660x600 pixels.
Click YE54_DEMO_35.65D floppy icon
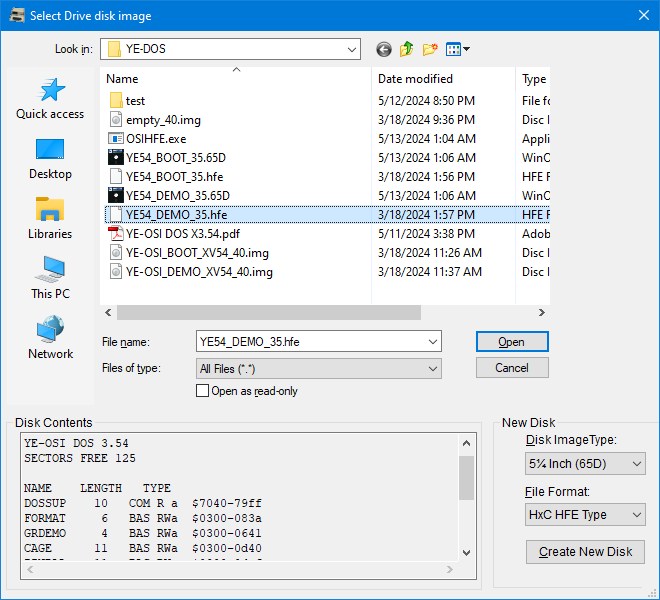(x=116, y=195)
